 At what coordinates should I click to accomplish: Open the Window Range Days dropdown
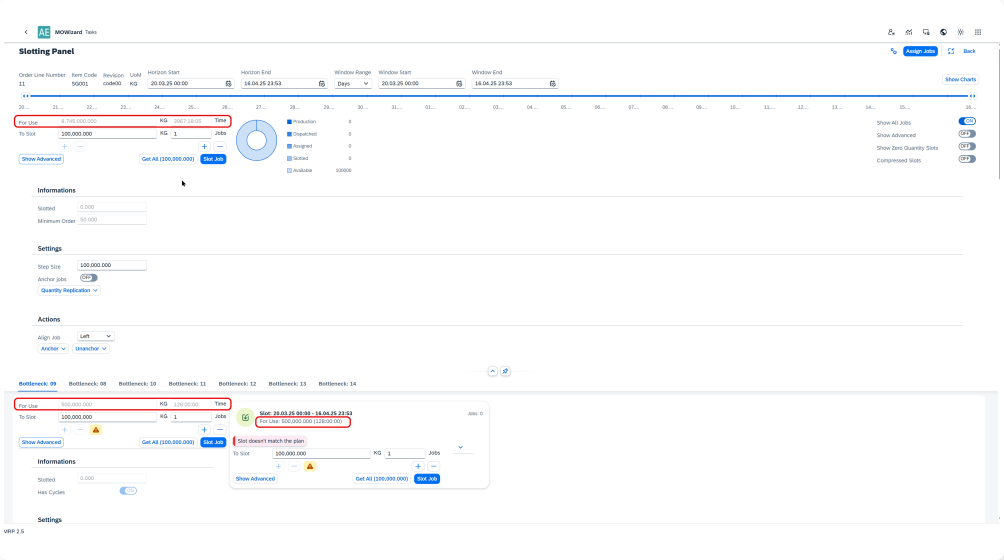352,84
